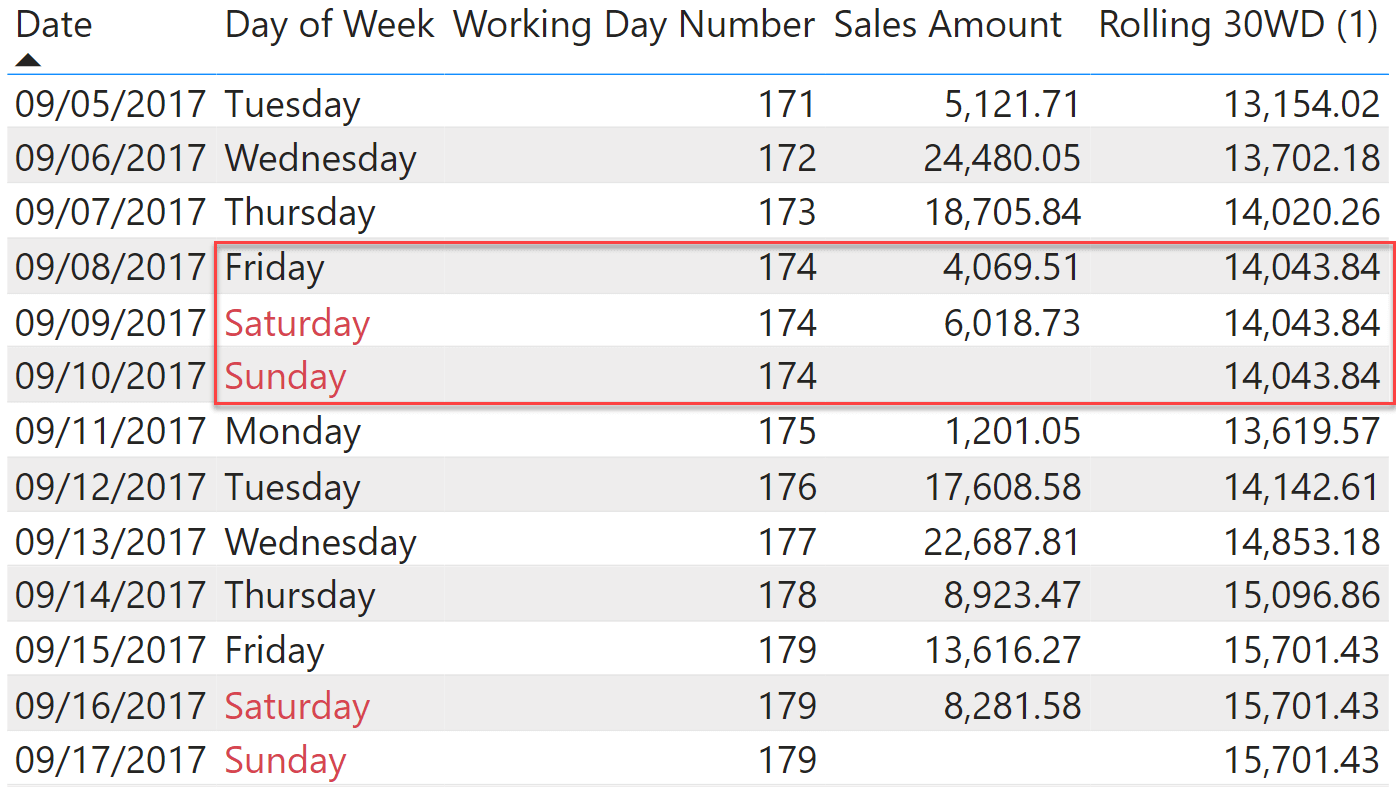Click the empty sales cell for 09/17/2017
The height and width of the screenshot is (787, 1396).
(960, 761)
